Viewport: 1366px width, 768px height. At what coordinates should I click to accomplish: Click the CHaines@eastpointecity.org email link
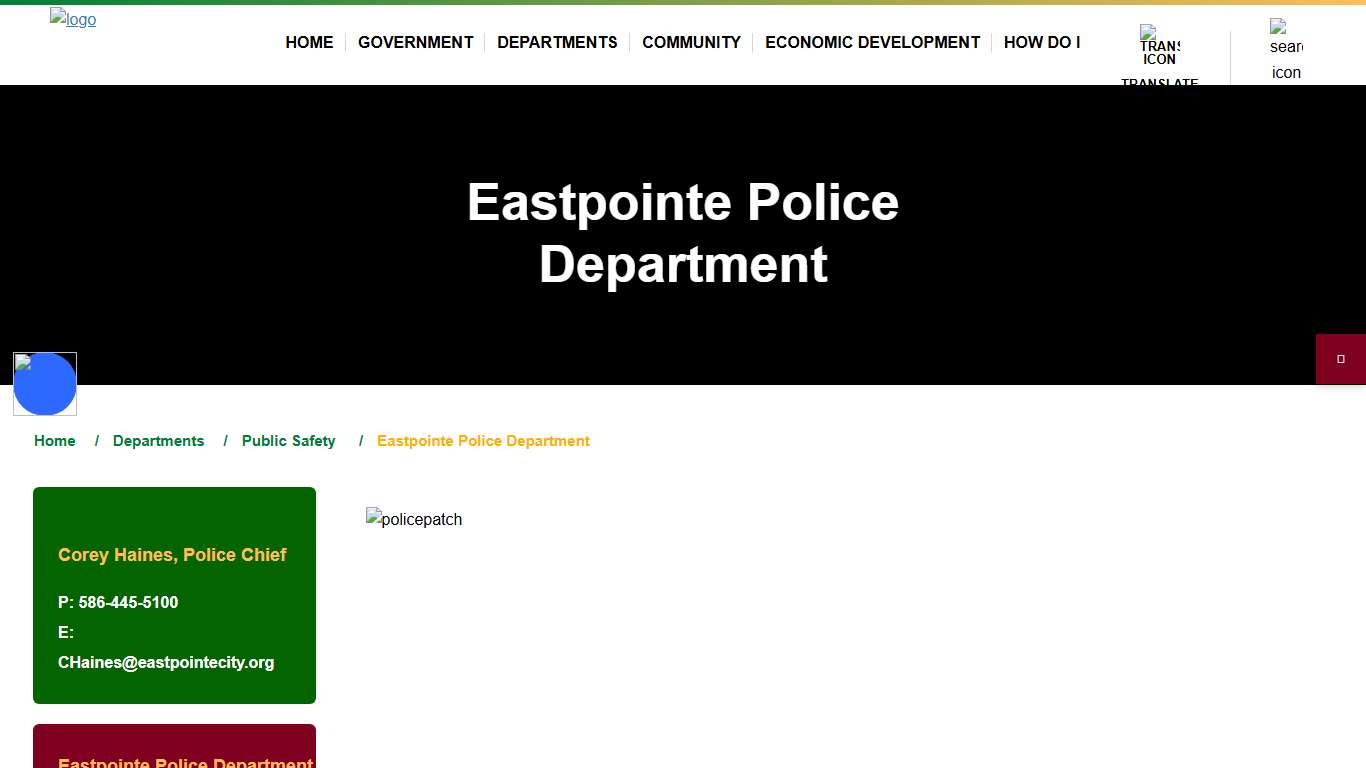[x=165, y=662]
